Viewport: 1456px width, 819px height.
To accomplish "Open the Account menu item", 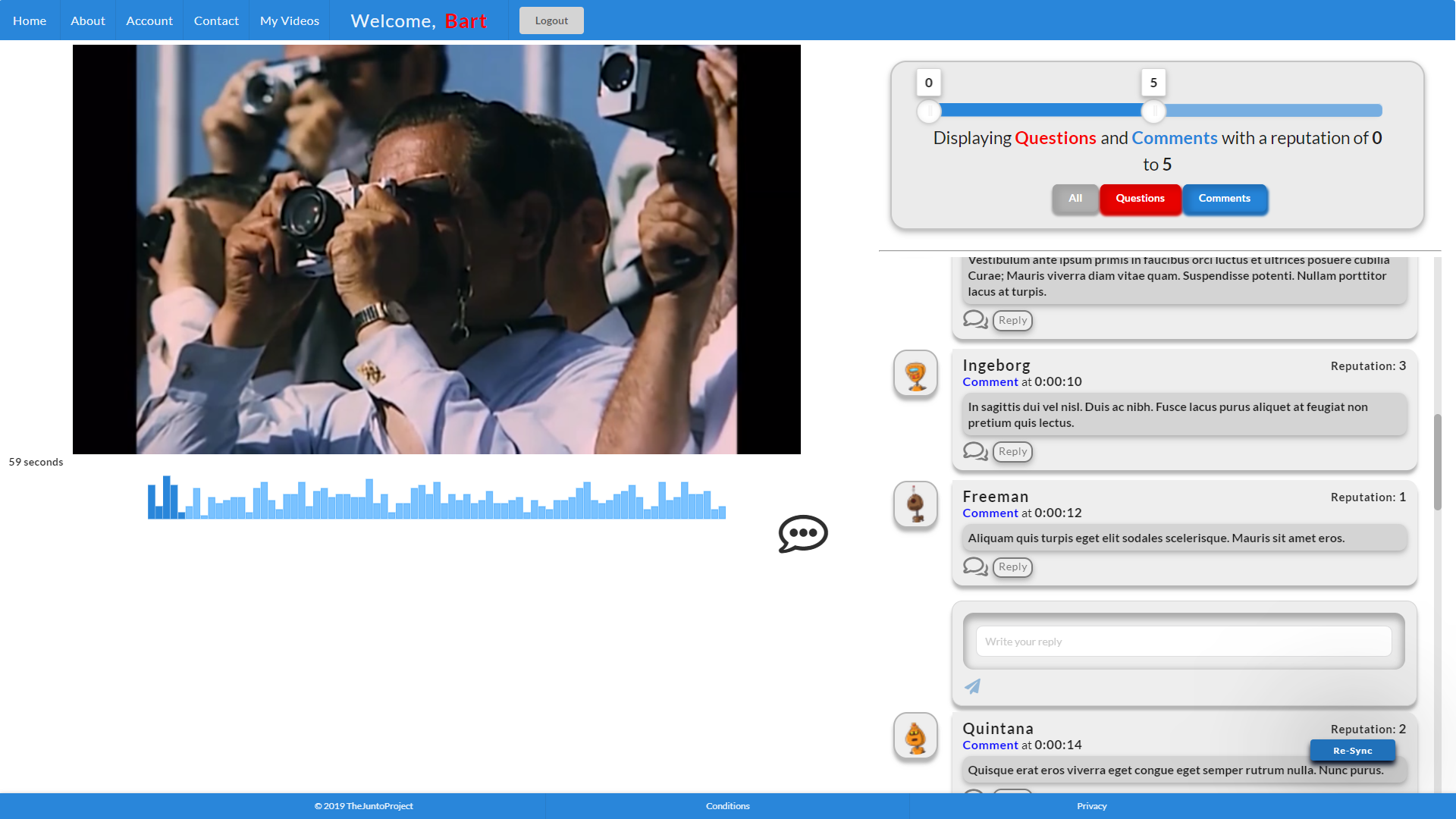I will click(149, 20).
